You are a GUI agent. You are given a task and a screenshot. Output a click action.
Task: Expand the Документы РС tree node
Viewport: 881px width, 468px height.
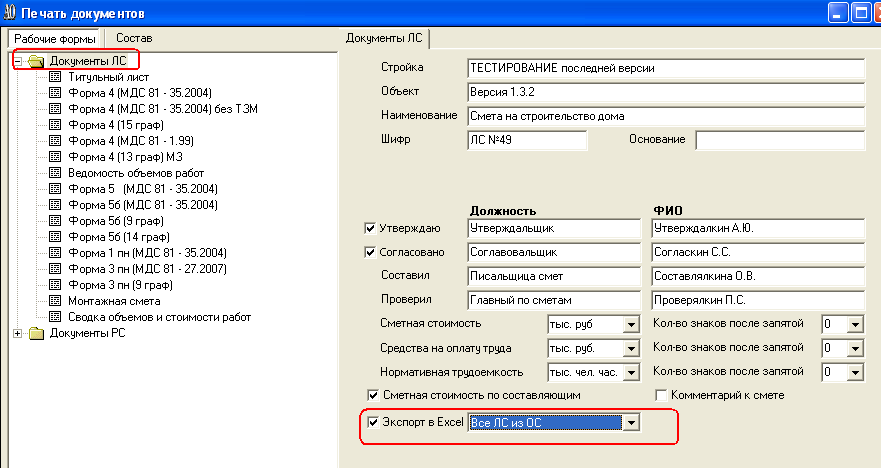(x=18, y=333)
